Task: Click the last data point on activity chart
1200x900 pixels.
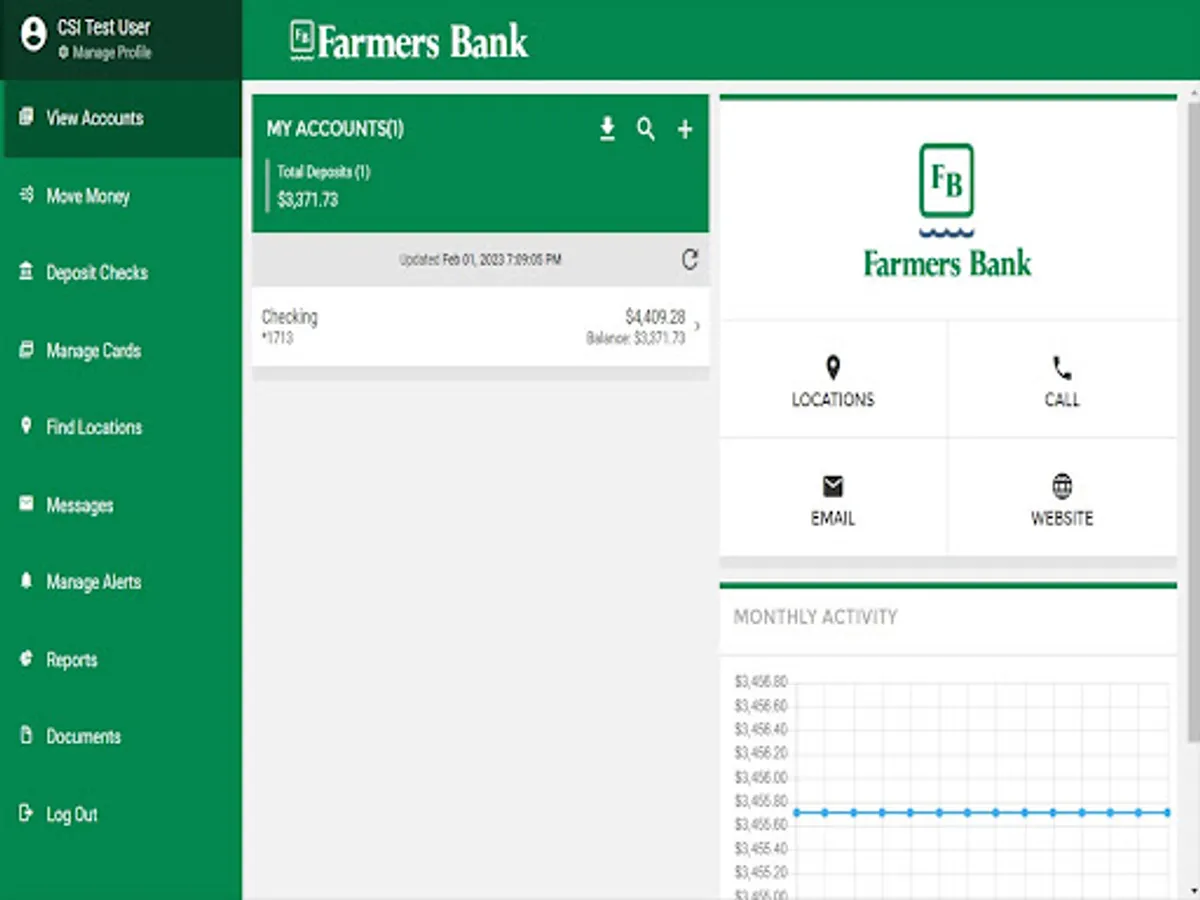Action: (x=1168, y=812)
